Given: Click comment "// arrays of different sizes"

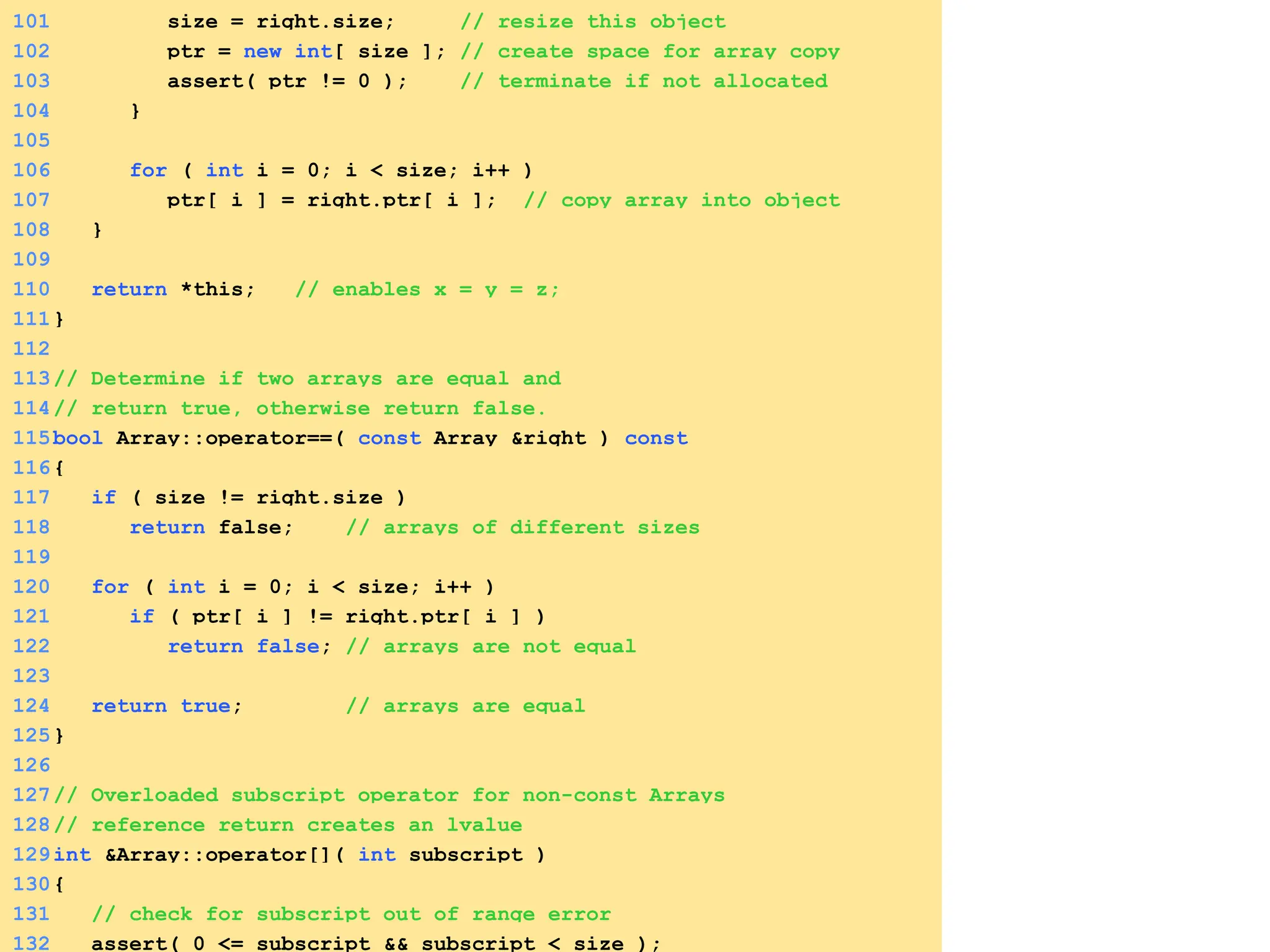Looking at the screenshot, I should point(523,527).
